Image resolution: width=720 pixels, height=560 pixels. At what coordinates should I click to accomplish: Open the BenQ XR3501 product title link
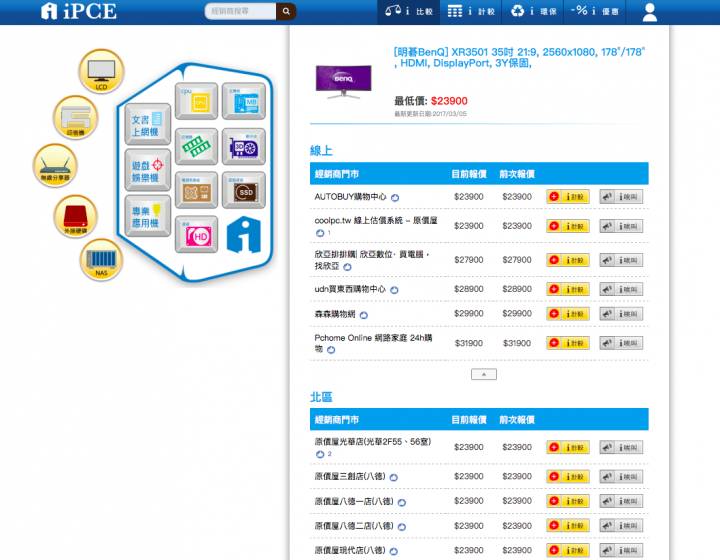click(519, 57)
